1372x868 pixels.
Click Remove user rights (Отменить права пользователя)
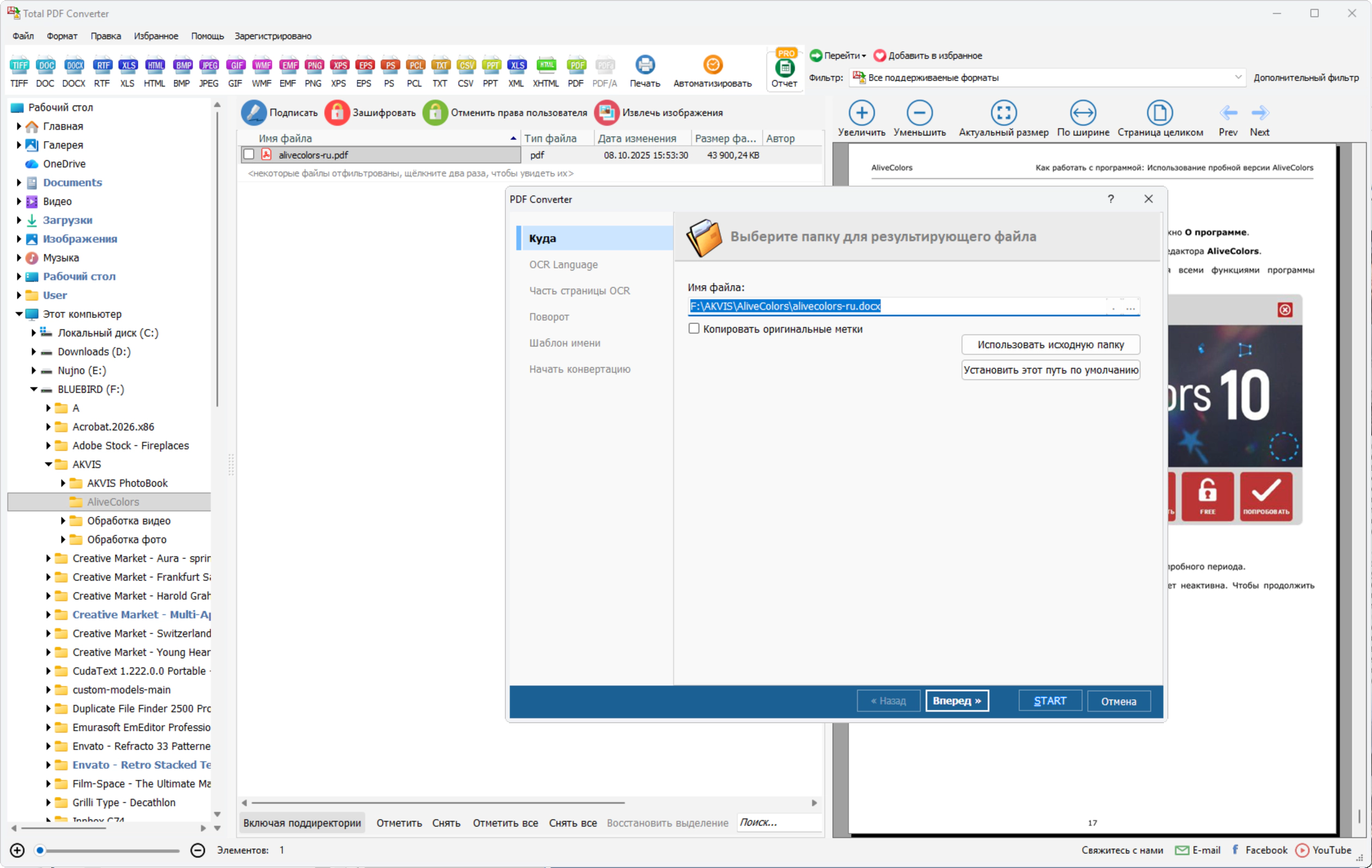pos(506,113)
